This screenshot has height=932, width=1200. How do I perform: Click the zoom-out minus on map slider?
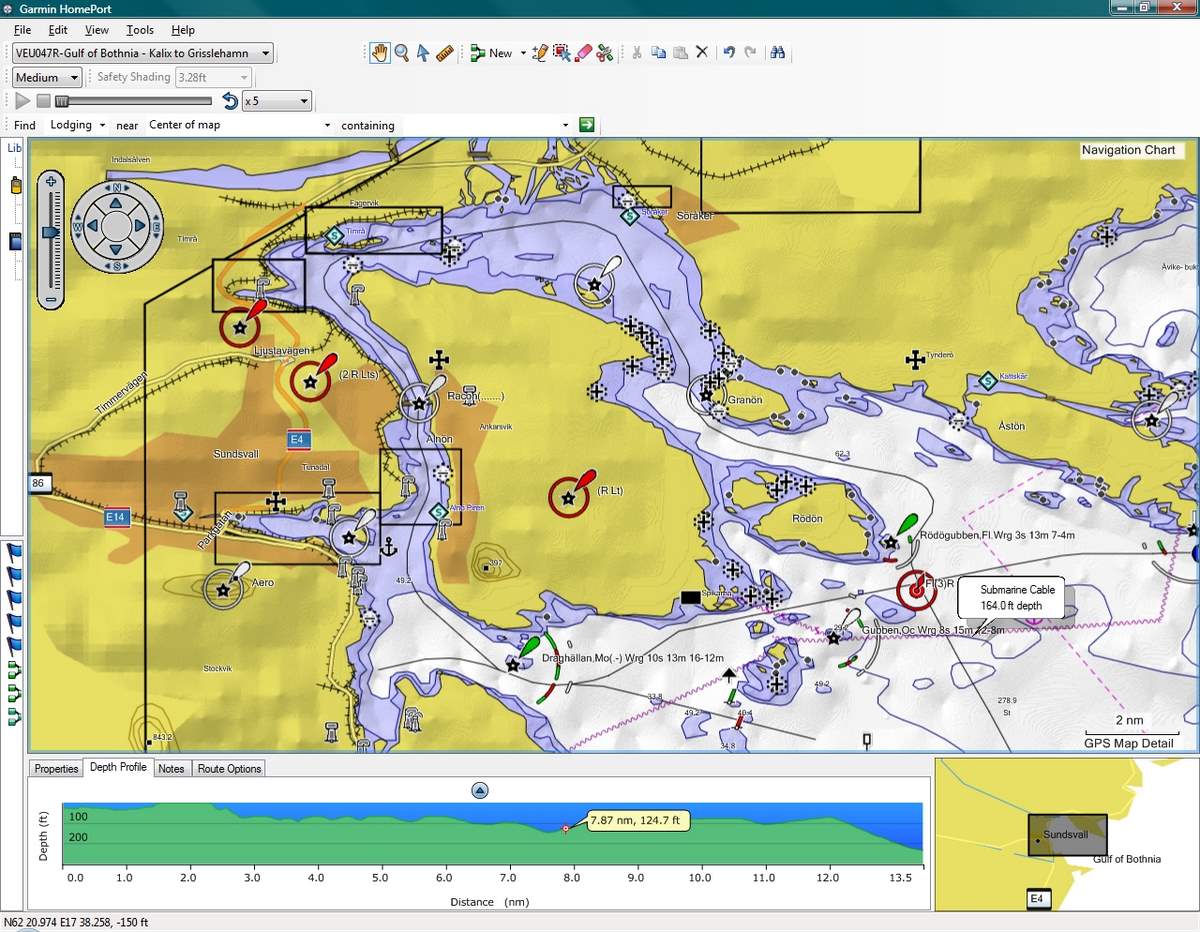[x=51, y=300]
